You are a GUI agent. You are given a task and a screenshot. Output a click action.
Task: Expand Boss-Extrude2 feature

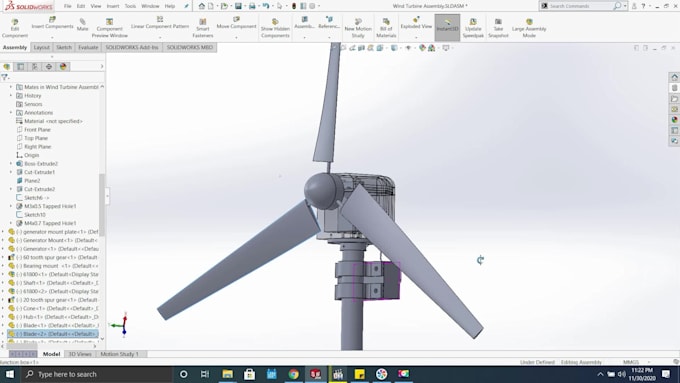(11, 164)
